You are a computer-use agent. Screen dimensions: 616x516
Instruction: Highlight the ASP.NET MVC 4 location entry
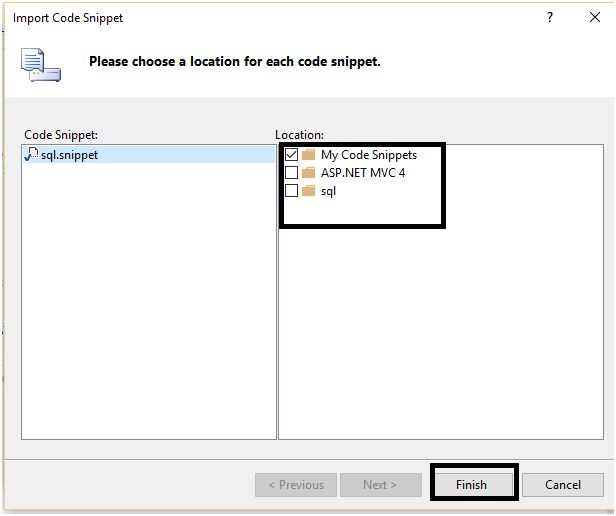click(x=363, y=173)
